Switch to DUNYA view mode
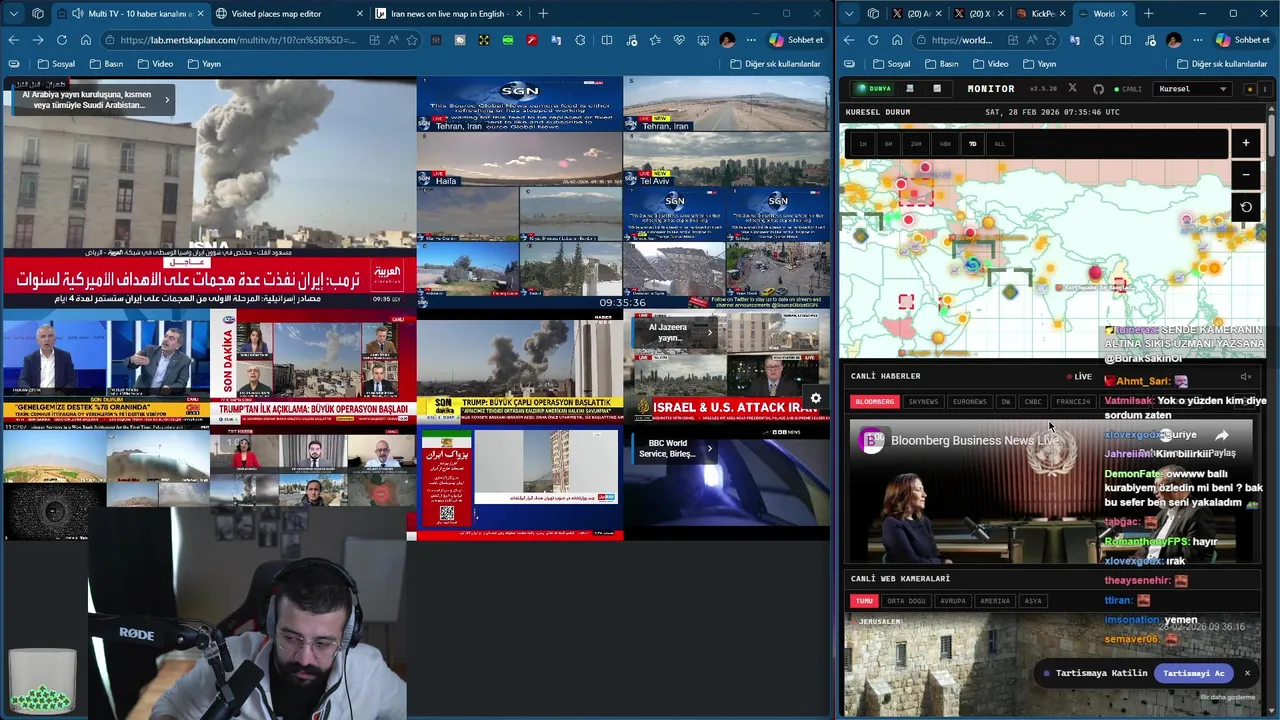The image size is (1280, 720). pos(874,89)
